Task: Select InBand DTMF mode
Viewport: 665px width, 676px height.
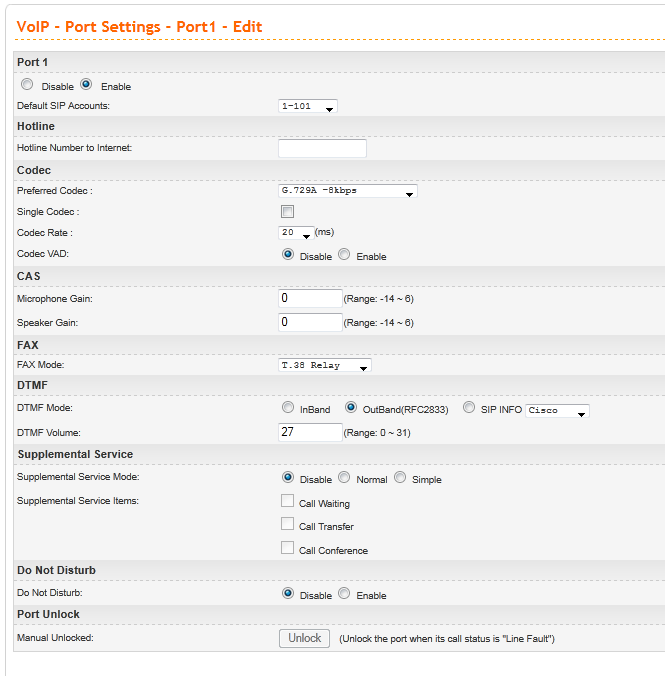Action: [288, 408]
